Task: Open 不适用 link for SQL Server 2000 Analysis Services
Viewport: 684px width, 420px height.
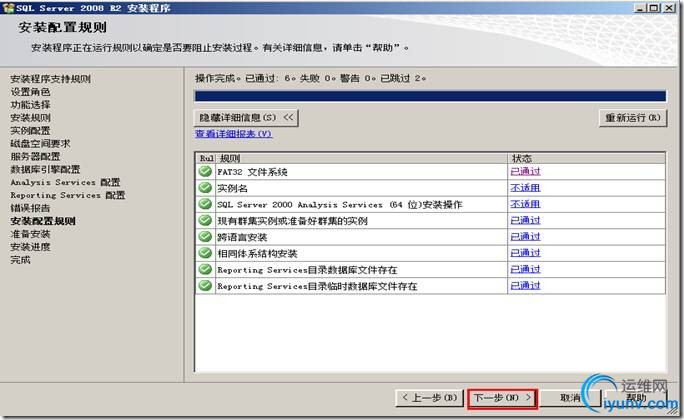Action: point(525,204)
